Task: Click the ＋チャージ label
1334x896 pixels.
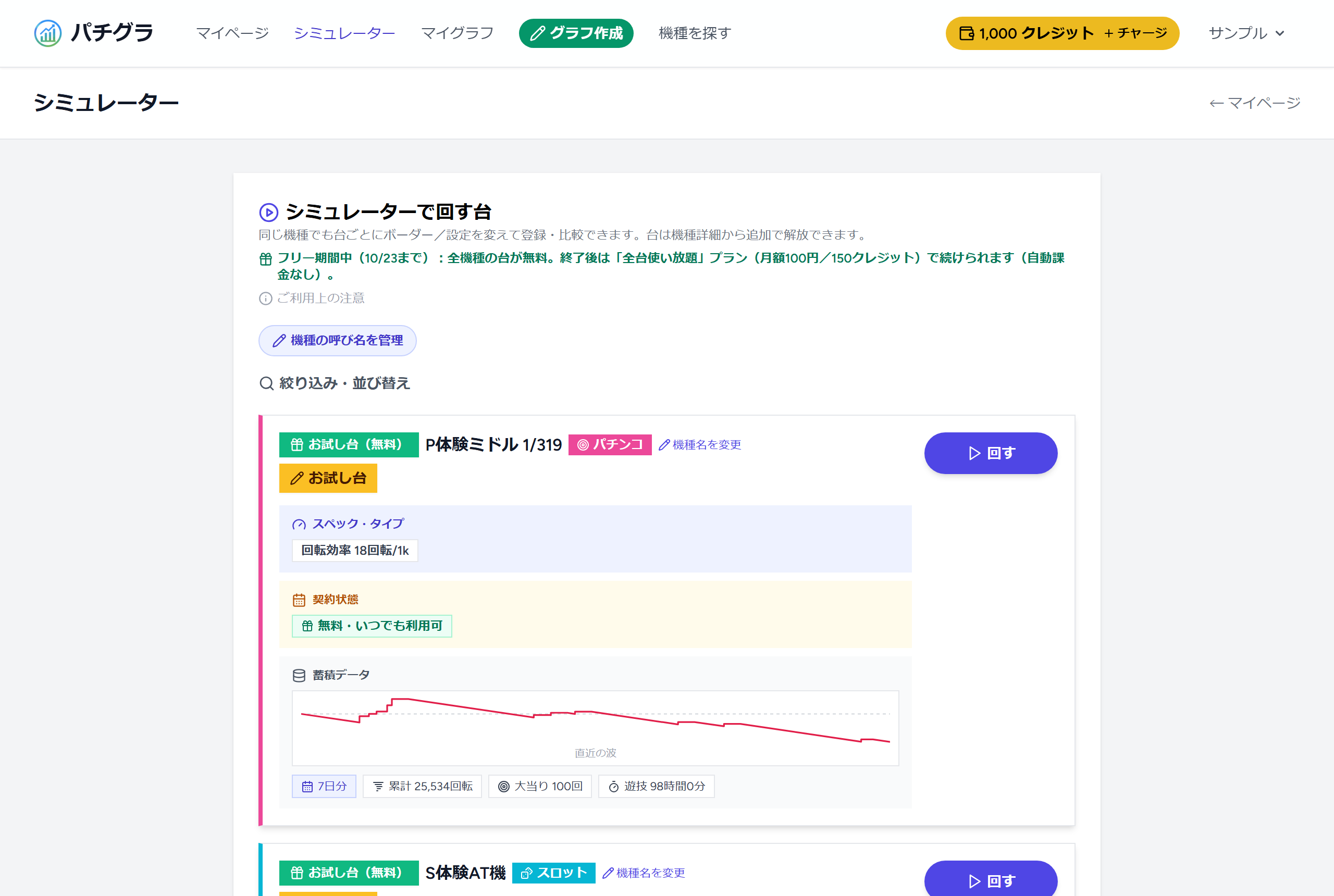Action: [x=1134, y=33]
